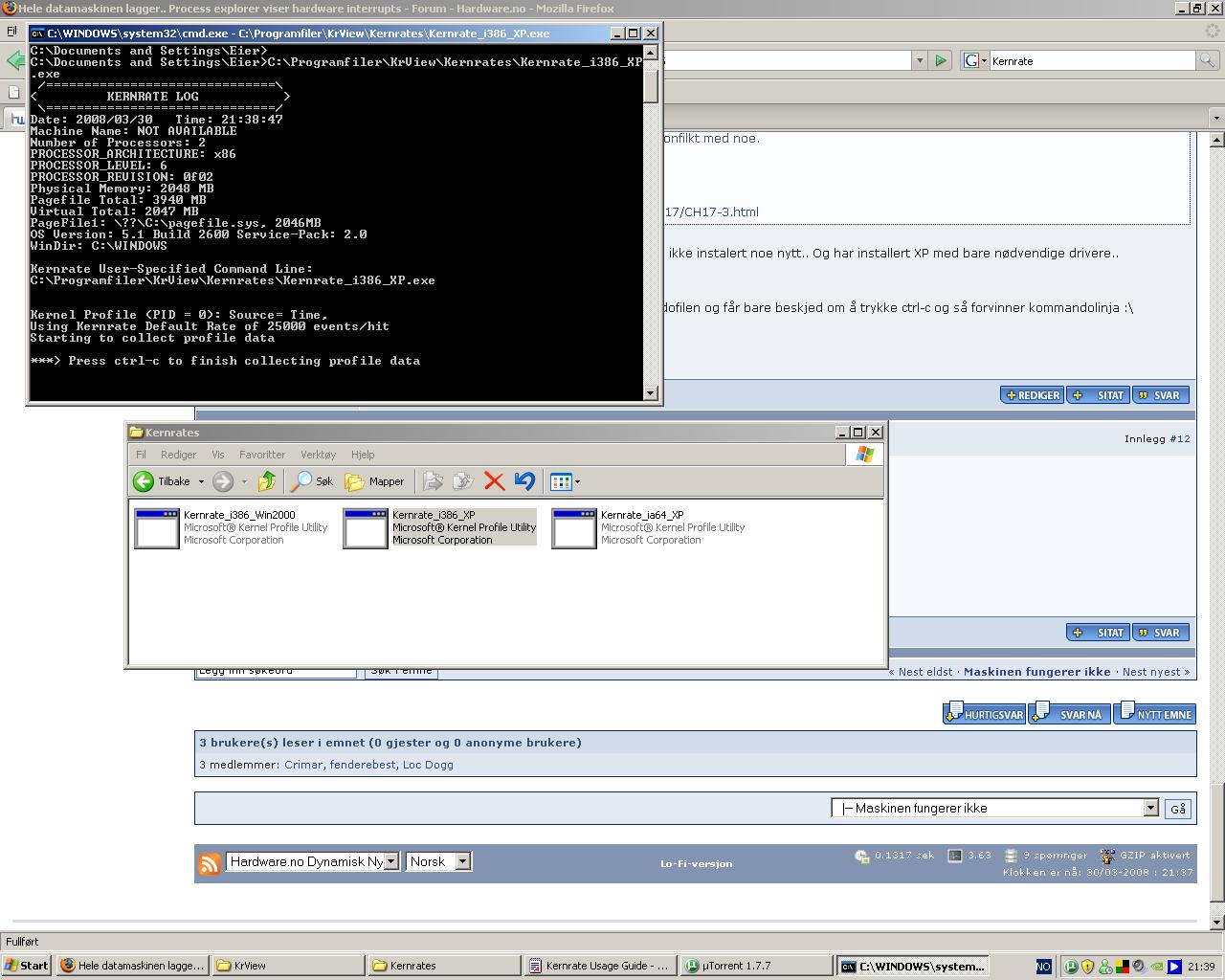Open the Fil menu in Kernrates window
The width and height of the screenshot is (1225, 980).
point(141,455)
